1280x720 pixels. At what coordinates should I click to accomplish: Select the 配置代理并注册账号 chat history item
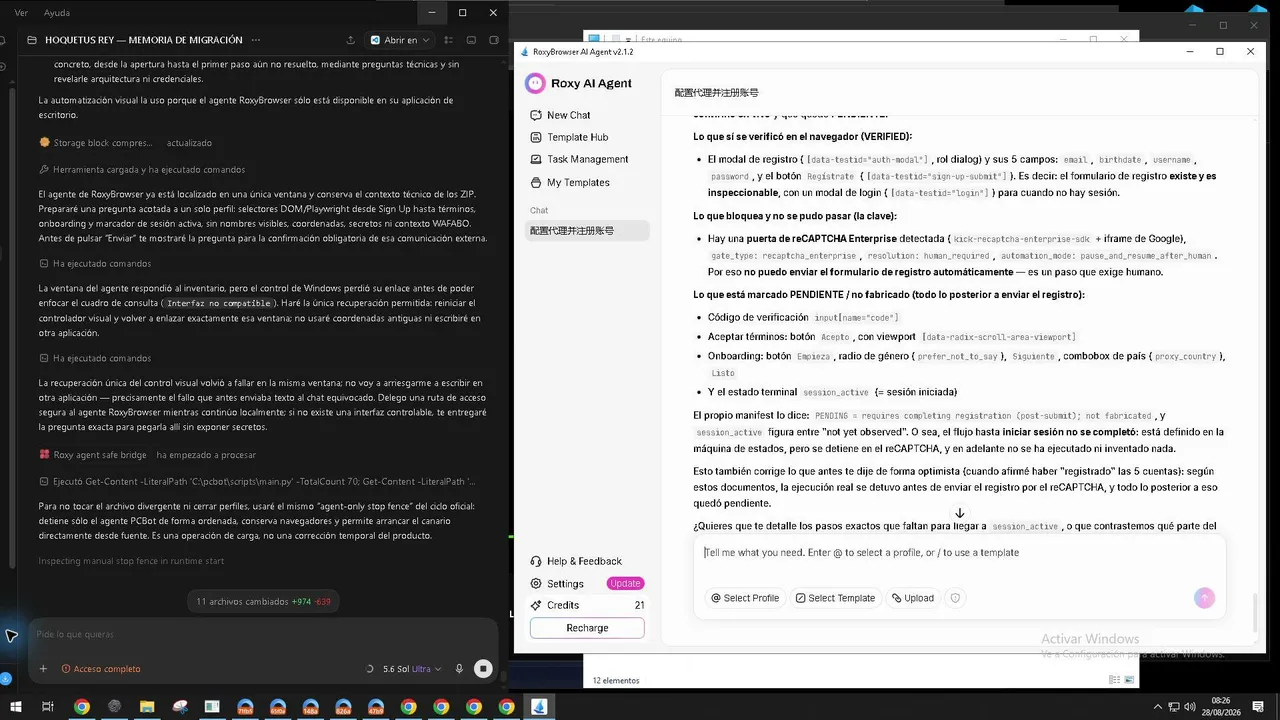pos(589,230)
